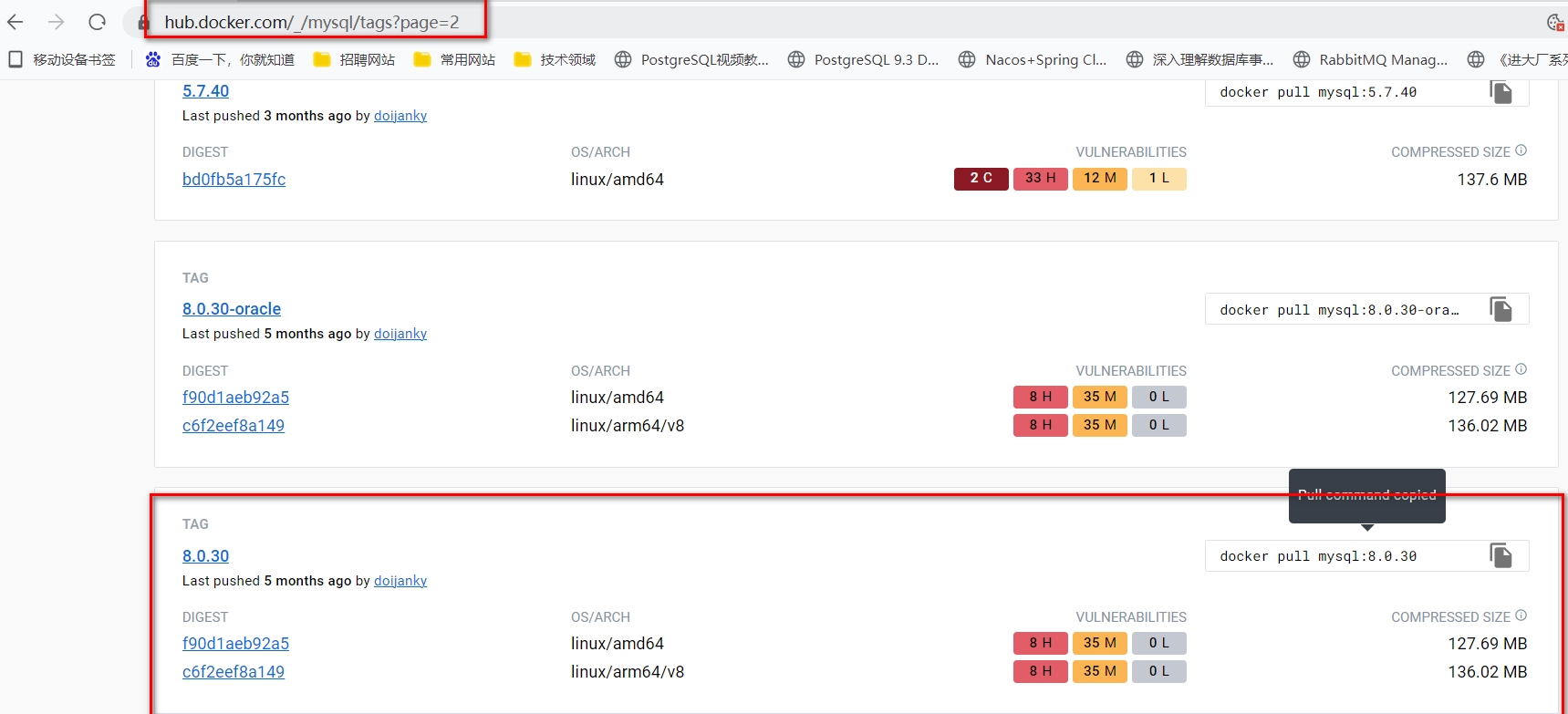Click compressed size info icon for 8.0.30
This screenshot has height=714, width=1568.
[1521, 616]
